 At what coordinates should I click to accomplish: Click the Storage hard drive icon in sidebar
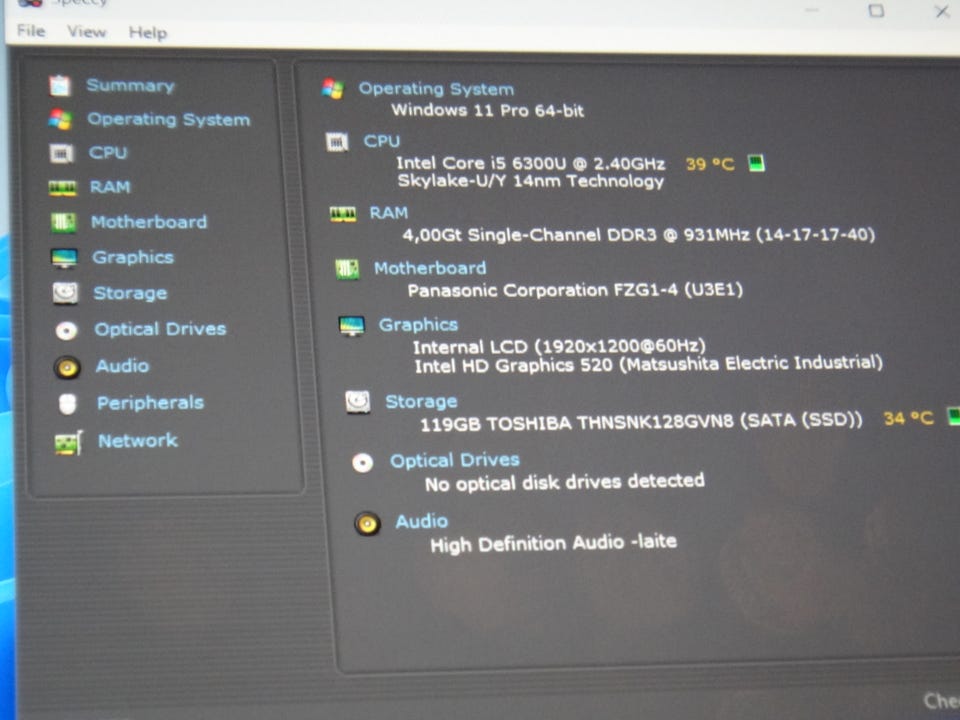65,293
